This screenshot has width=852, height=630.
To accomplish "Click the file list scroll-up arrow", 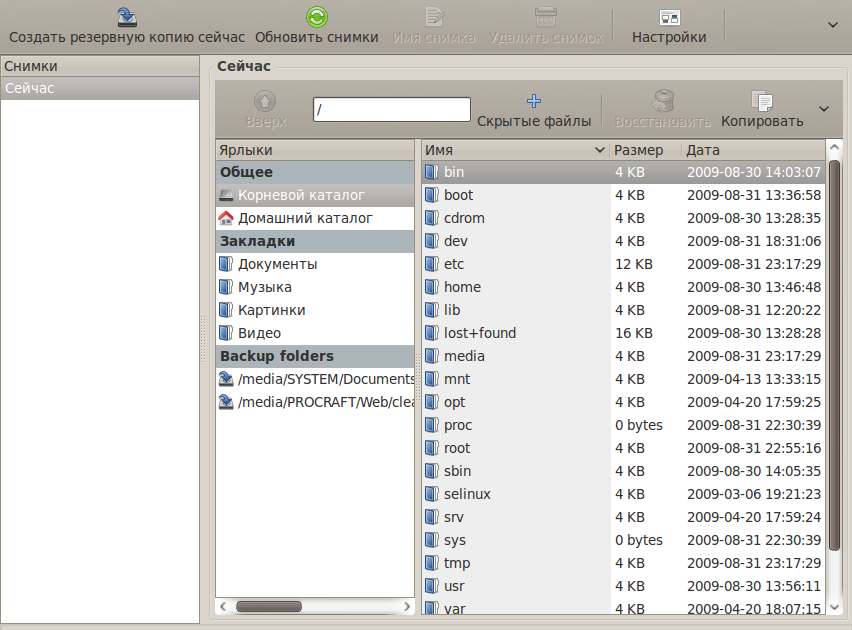I will [x=834, y=147].
